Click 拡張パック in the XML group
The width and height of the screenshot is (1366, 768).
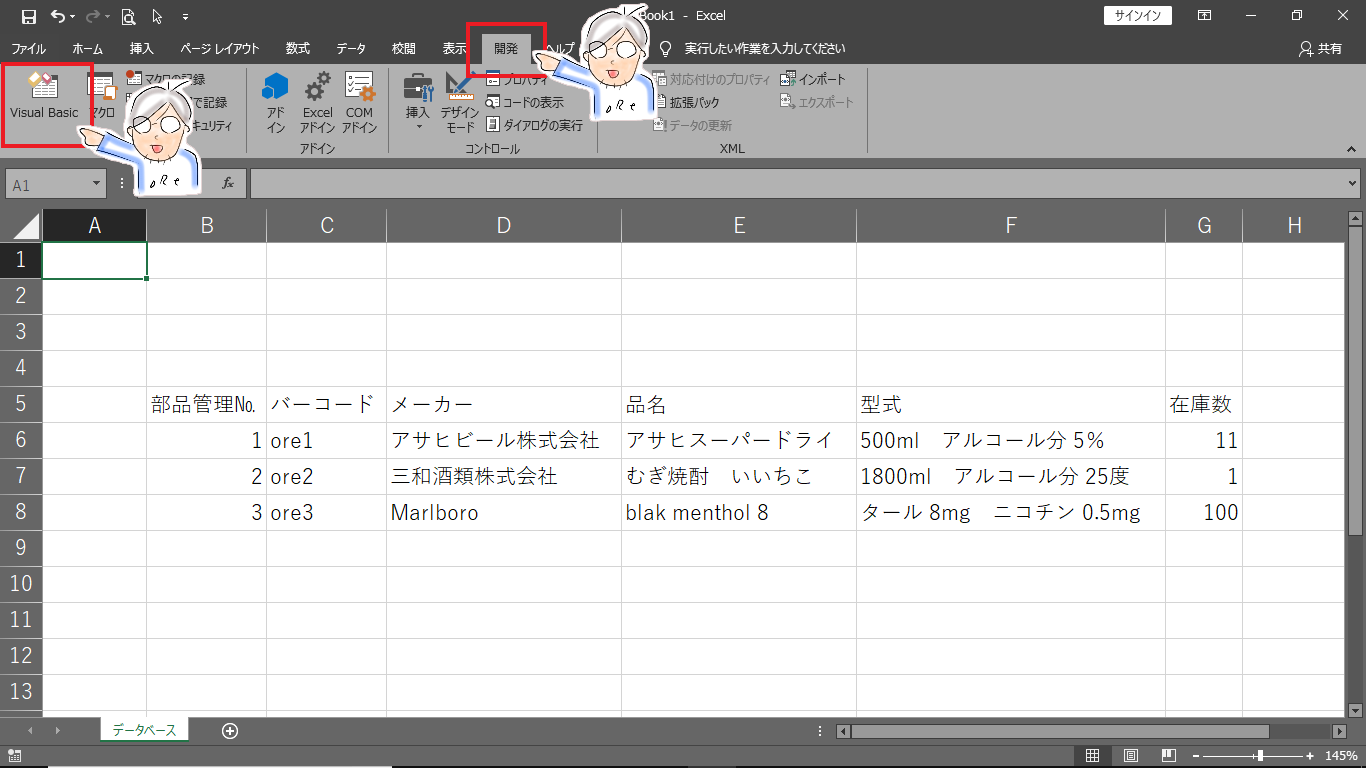(686, 102)
